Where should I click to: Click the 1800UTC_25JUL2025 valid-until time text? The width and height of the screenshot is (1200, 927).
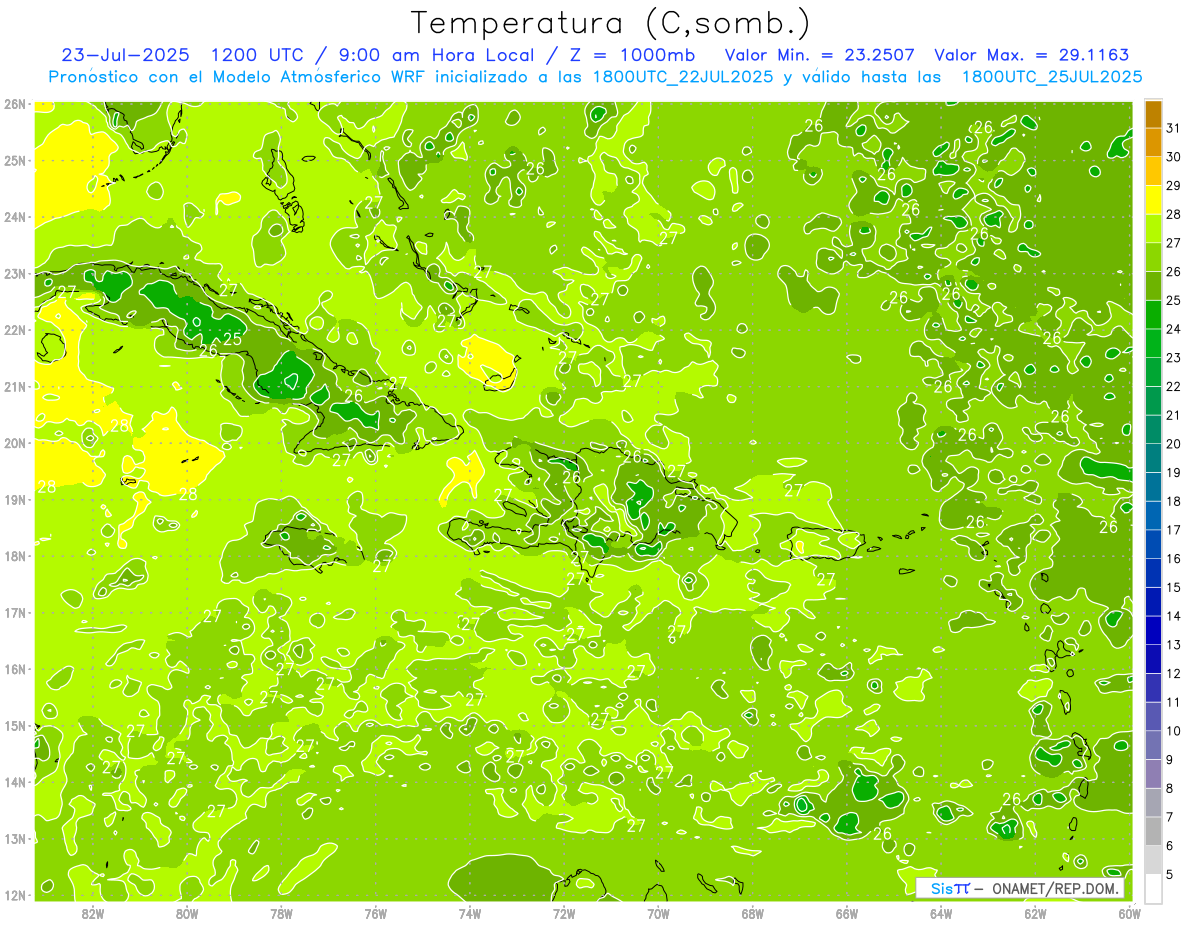tap(1052, 77)
